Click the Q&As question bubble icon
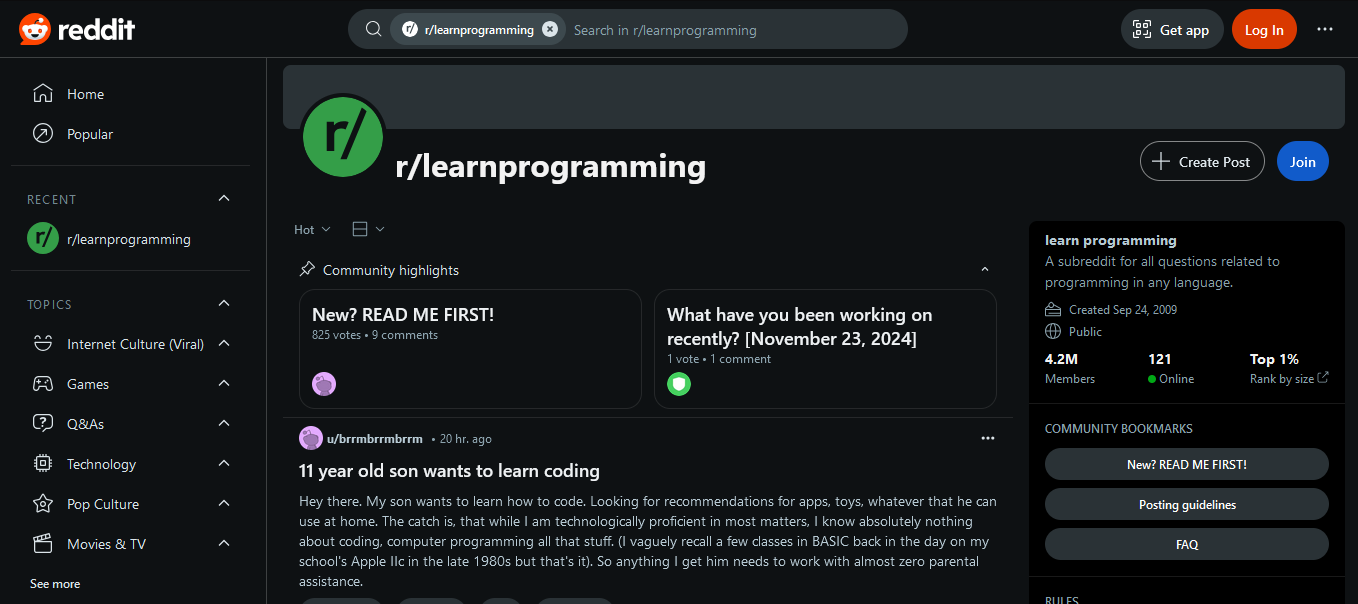The height and width of the screenshot is (604, 1358). click(x=42, y=424)
